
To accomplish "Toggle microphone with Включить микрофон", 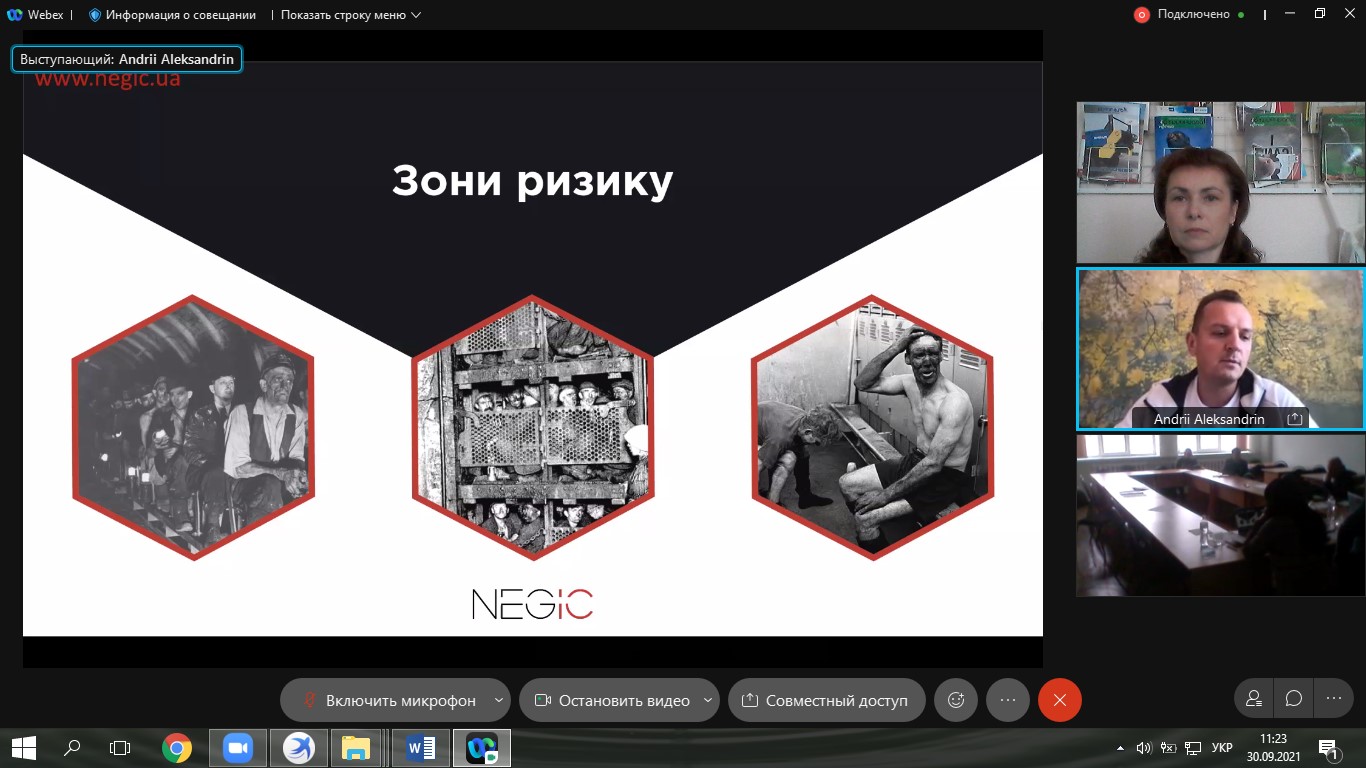I will (388, 700).
